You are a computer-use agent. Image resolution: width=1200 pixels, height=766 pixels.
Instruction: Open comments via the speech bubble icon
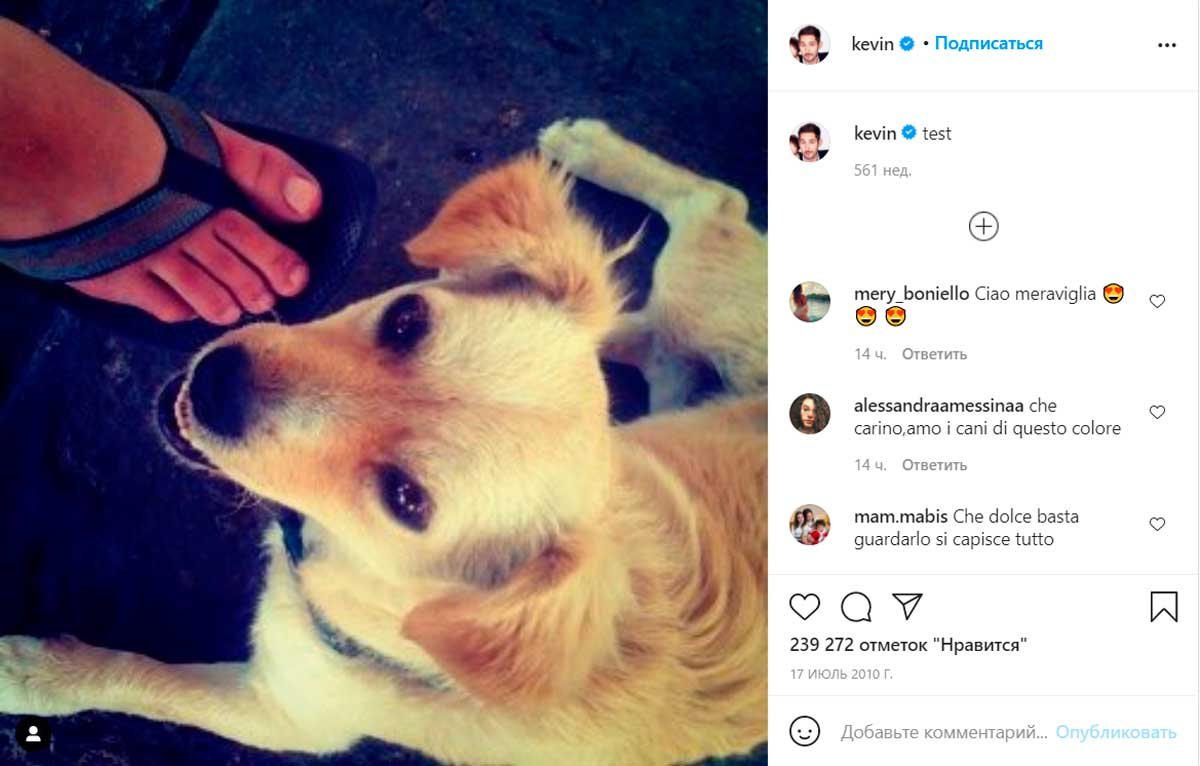[856, 607]
